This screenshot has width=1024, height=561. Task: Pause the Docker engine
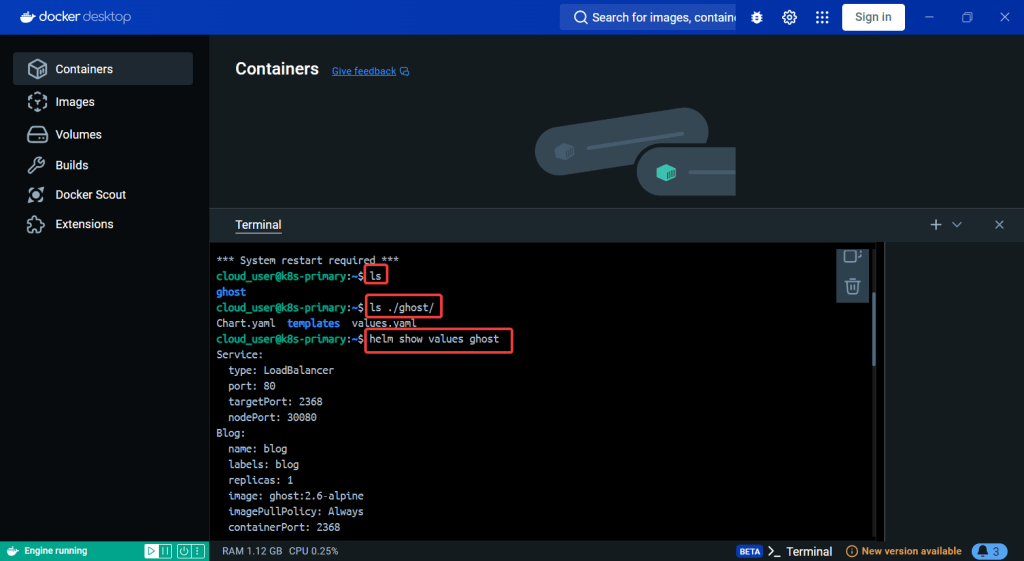(x=167, y=551)
